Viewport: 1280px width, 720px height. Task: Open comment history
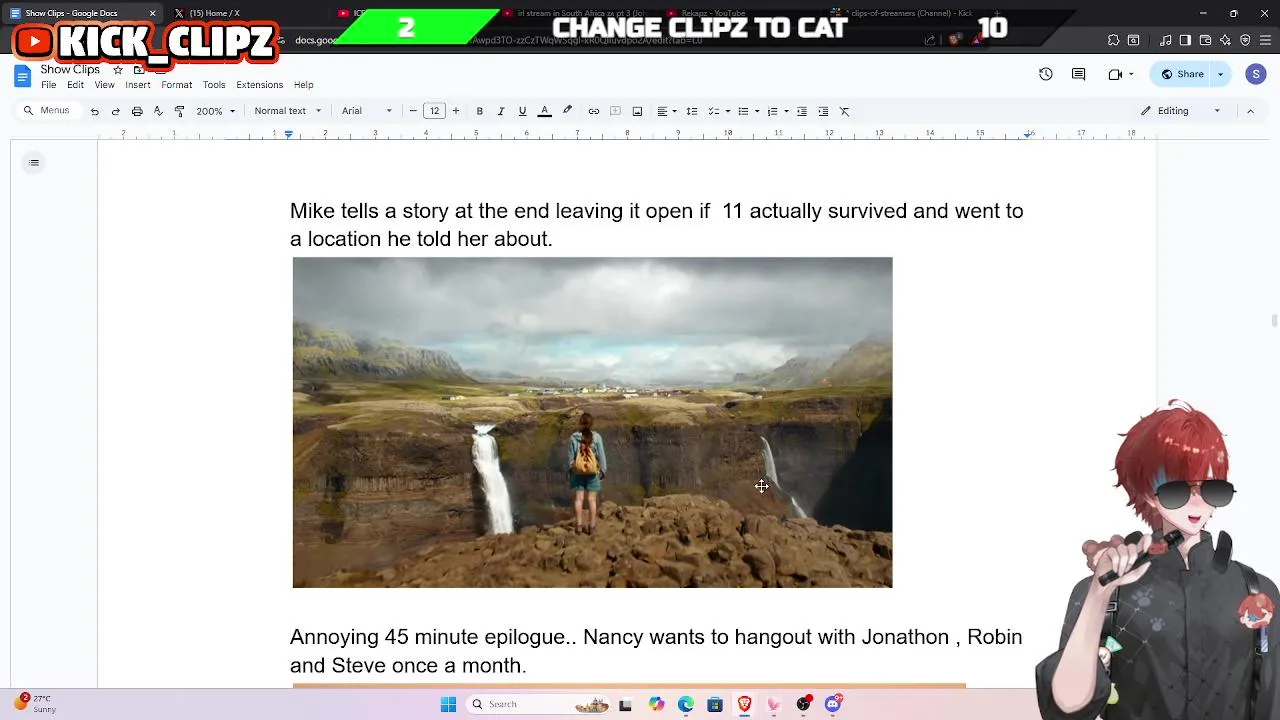pyautogui.click(x=1078, y=74)
